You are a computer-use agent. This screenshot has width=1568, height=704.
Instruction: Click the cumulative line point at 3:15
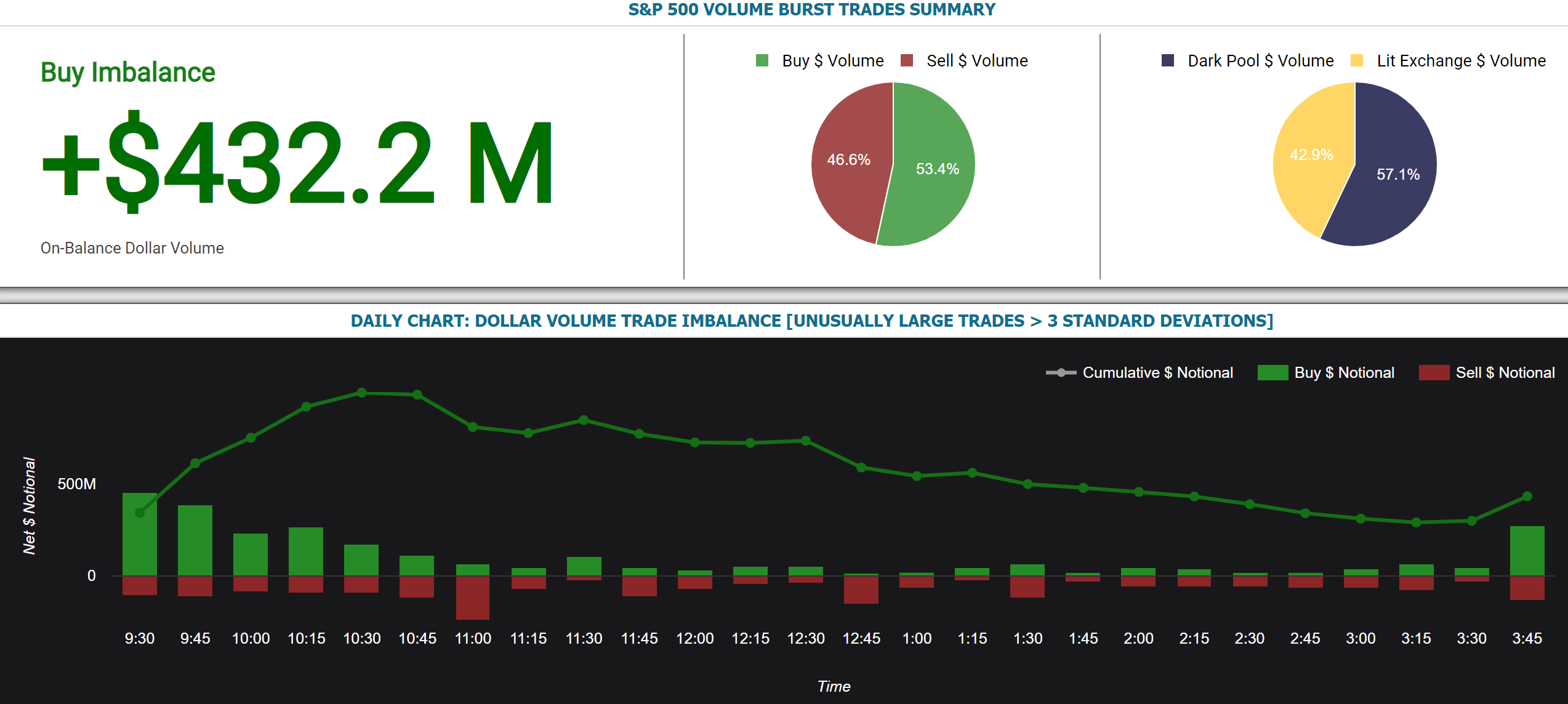[x=1417, y=522]
